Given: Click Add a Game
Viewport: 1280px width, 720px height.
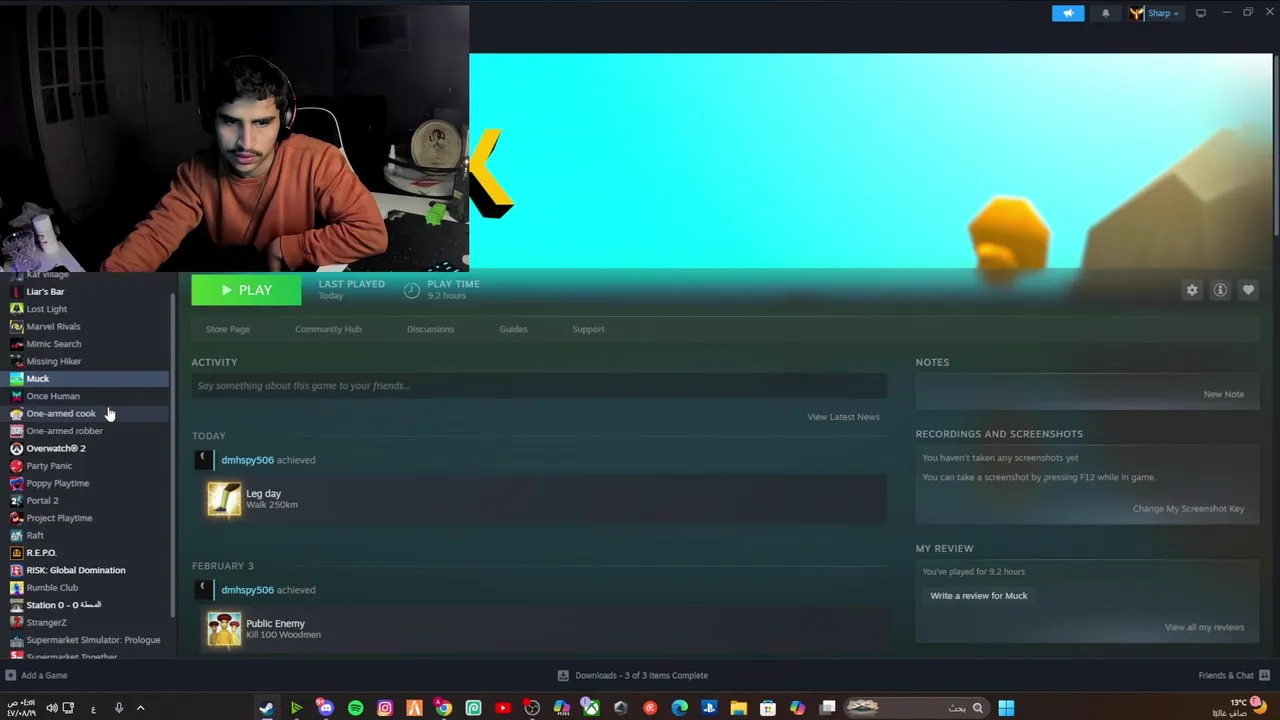Looking at the screenshot, I should [36, 676].
